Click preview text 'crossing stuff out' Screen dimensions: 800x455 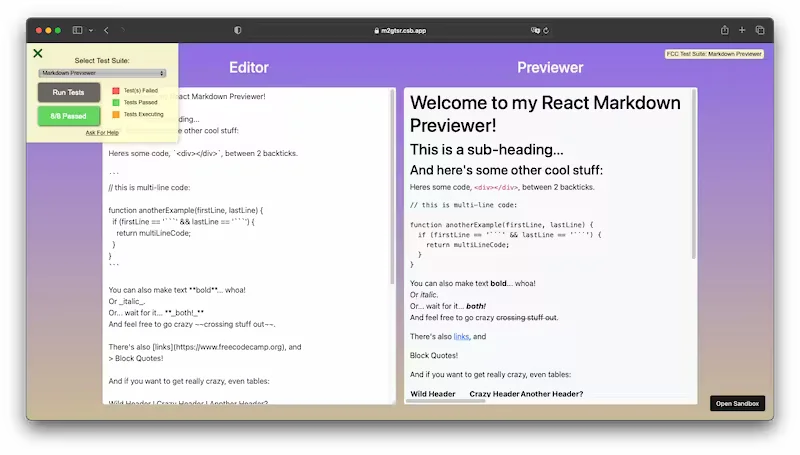(x=526, y=318)
